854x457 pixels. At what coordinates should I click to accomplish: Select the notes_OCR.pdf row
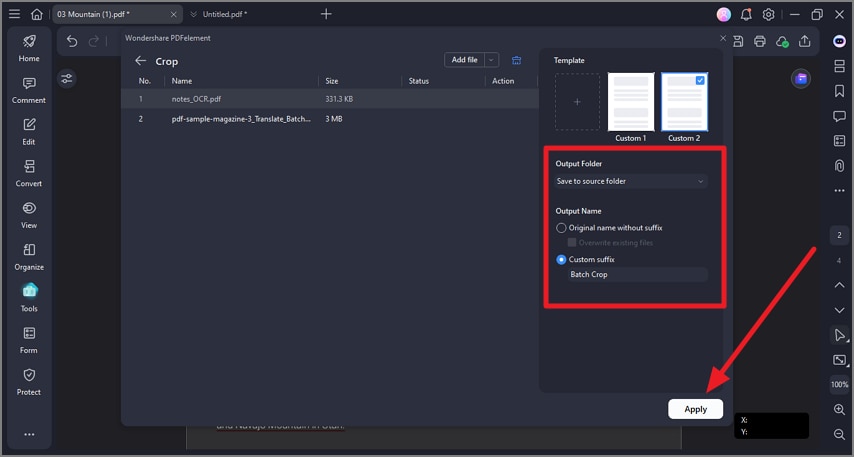(330, 99)
